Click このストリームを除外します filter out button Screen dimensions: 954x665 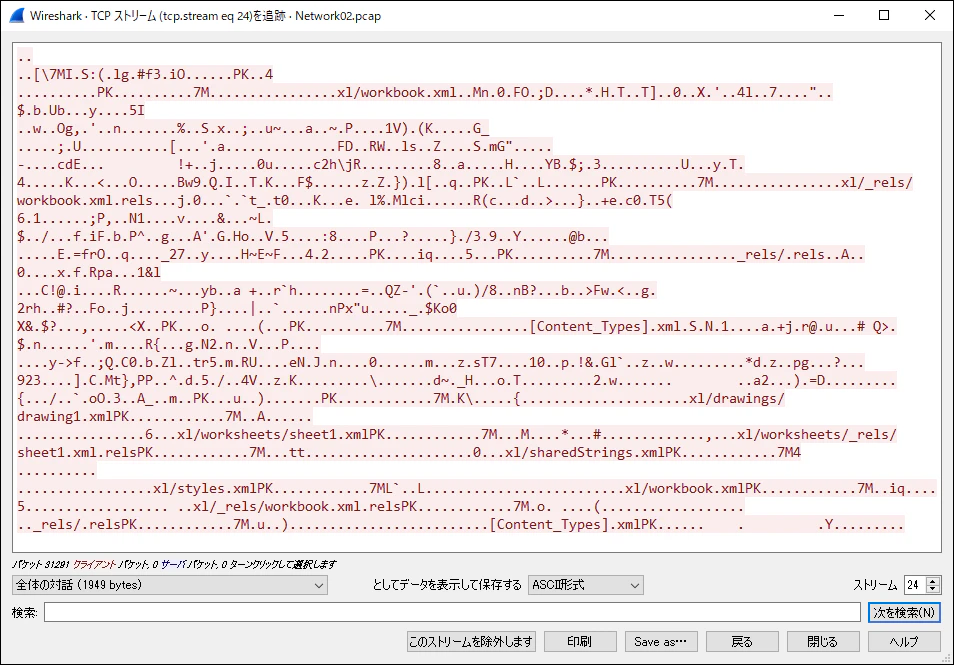[471, 641]
